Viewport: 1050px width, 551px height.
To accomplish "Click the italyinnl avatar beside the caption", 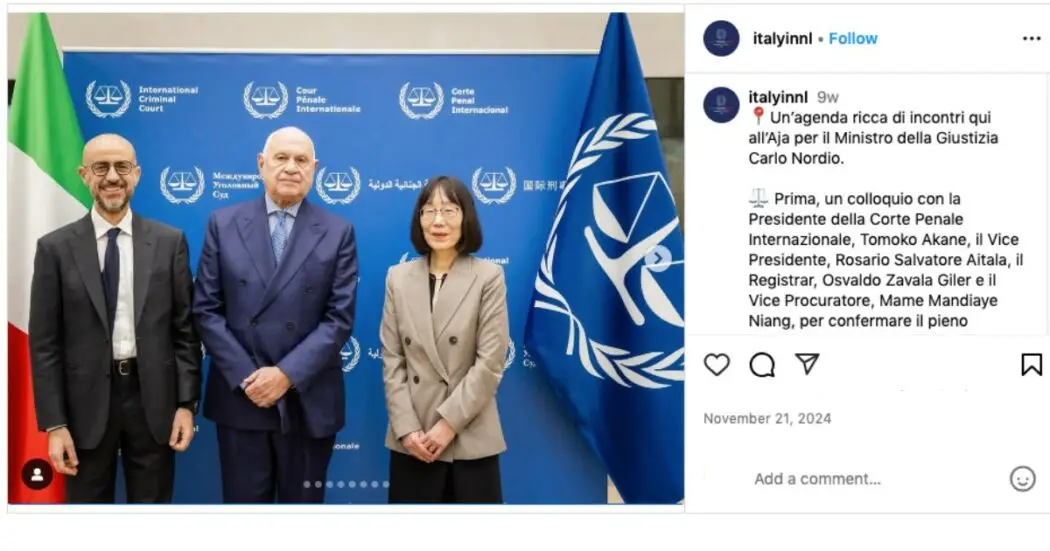I will pyautogui.click(x=721, y=105).
